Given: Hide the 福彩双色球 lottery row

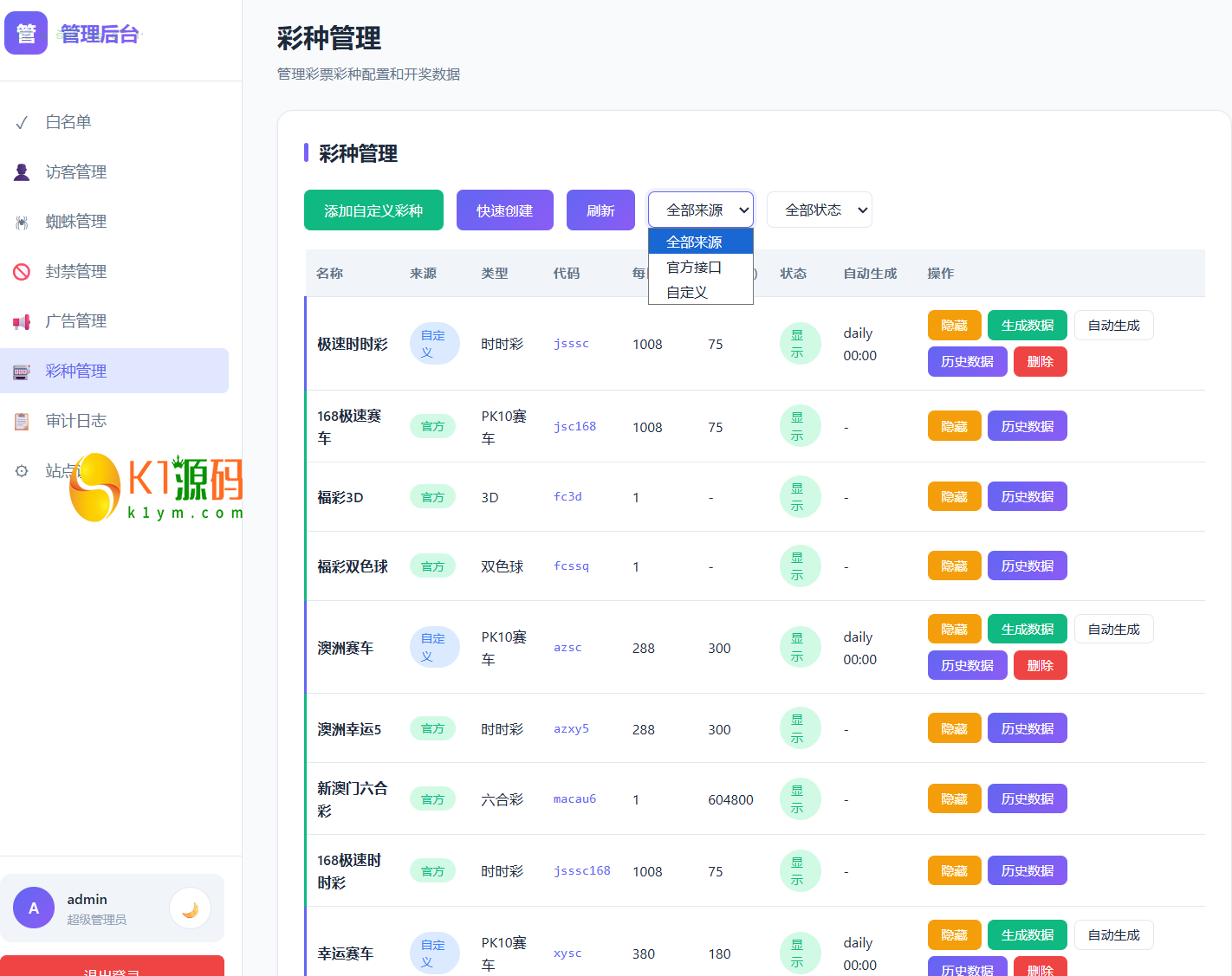Looking at the screenshot, I should click(x=955, y=566).
